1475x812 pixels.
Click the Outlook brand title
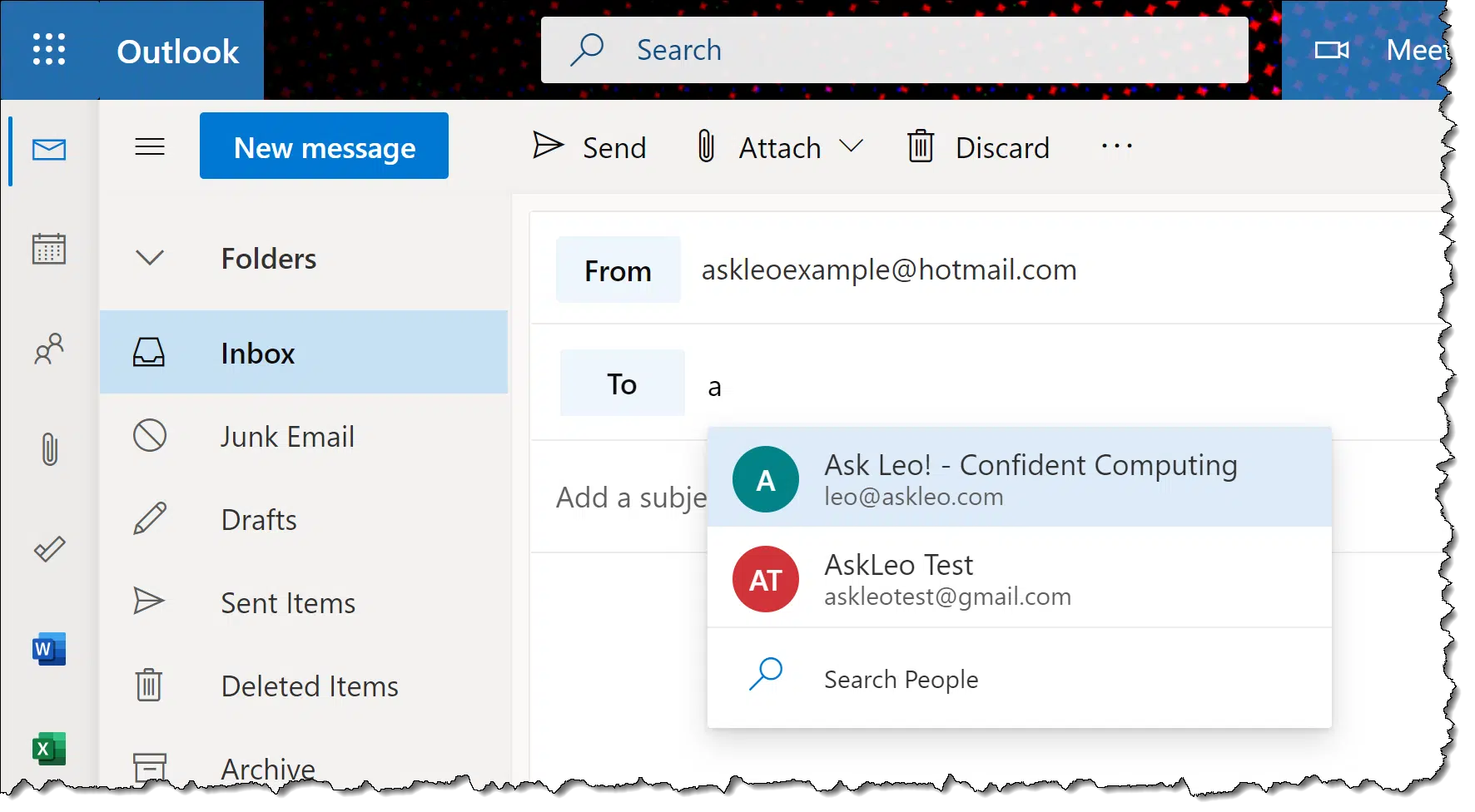coord(178,52)
